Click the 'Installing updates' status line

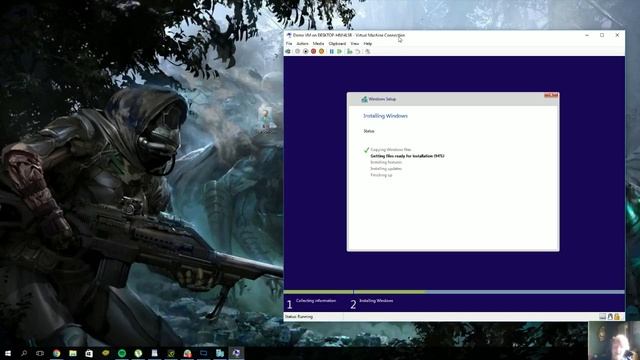[386, 169]
